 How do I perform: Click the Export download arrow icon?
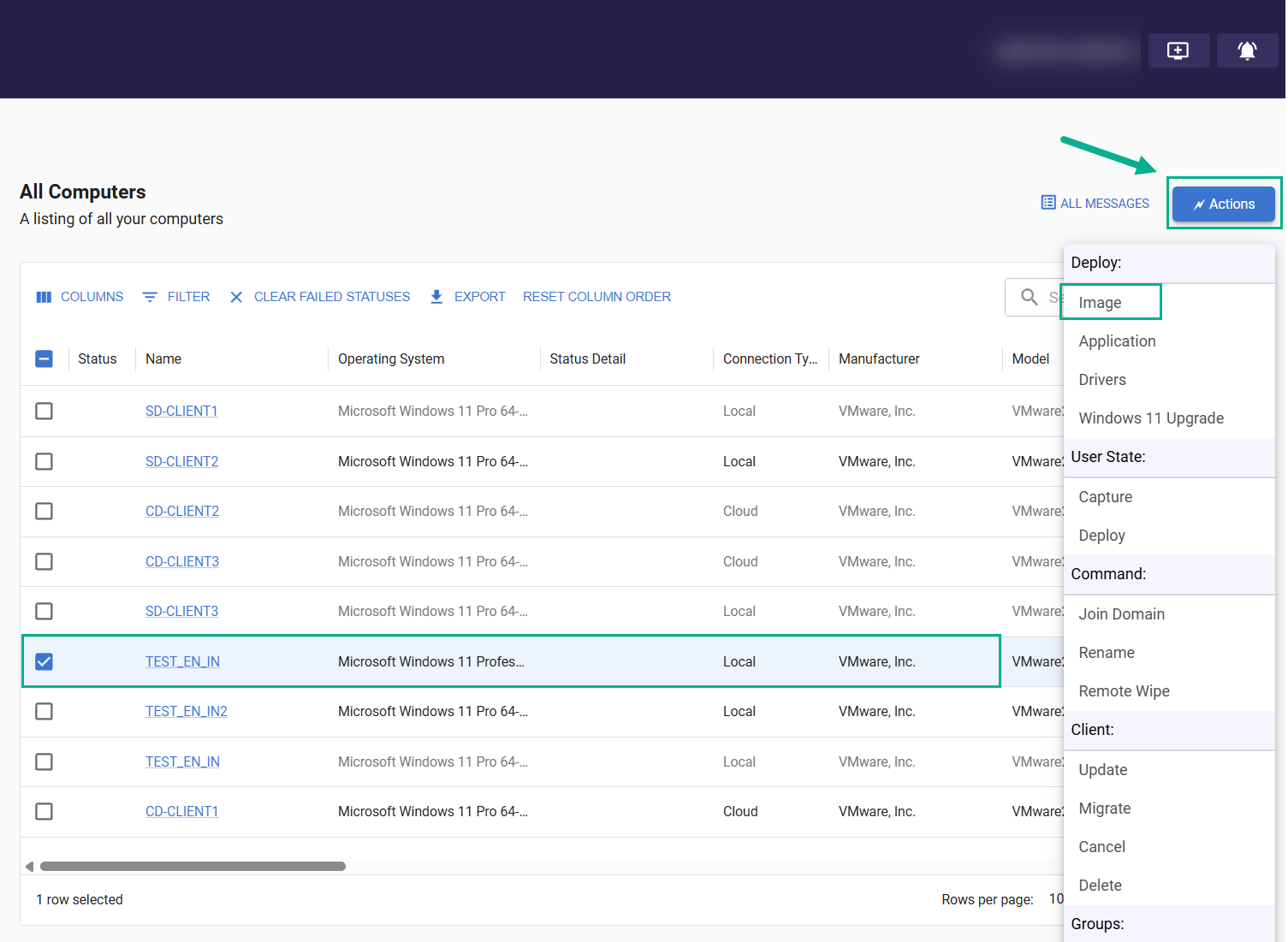[x=436, y=297]
